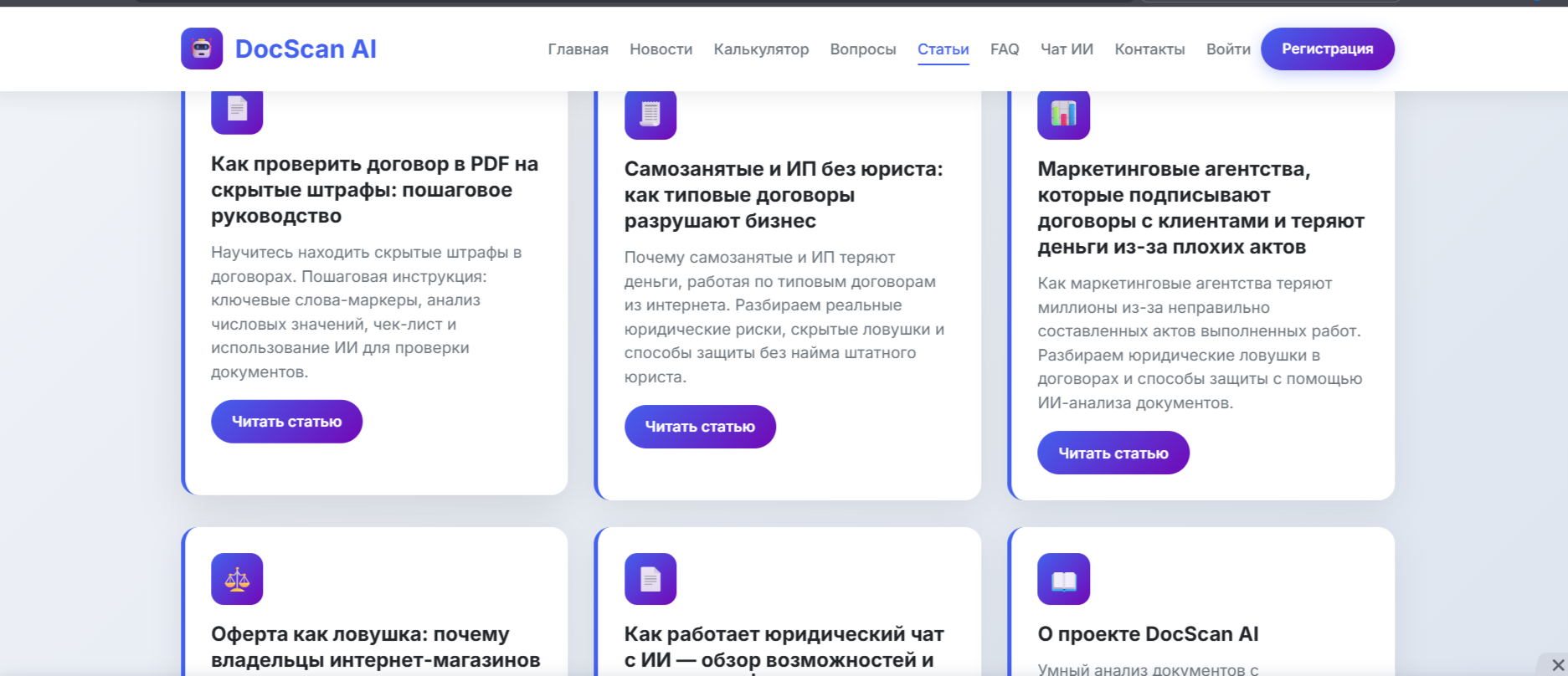This screenshot has height=676, width=1568.
Task: Click the Регистрация button
Action: click(1328, 49)
